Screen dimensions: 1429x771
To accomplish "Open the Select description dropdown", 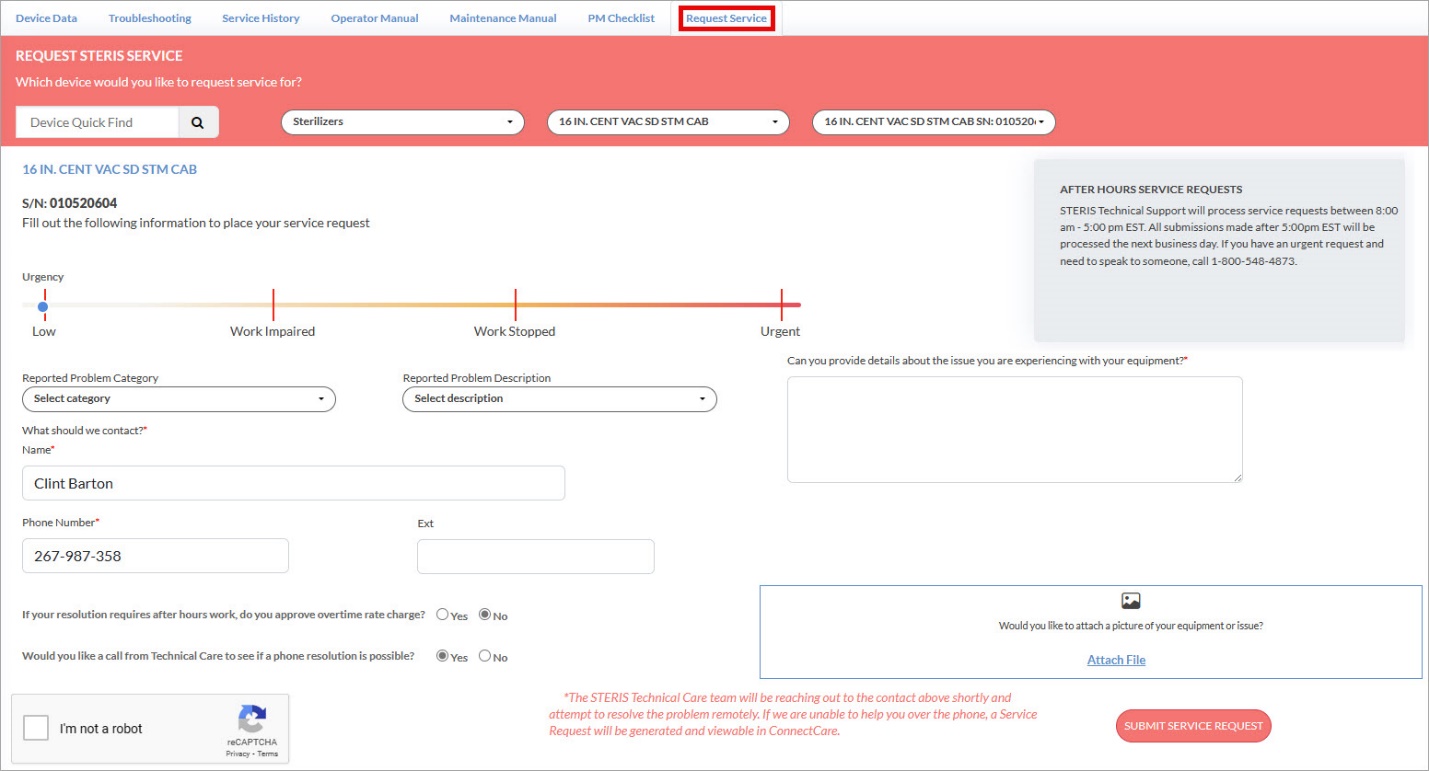I will point(560,399).
